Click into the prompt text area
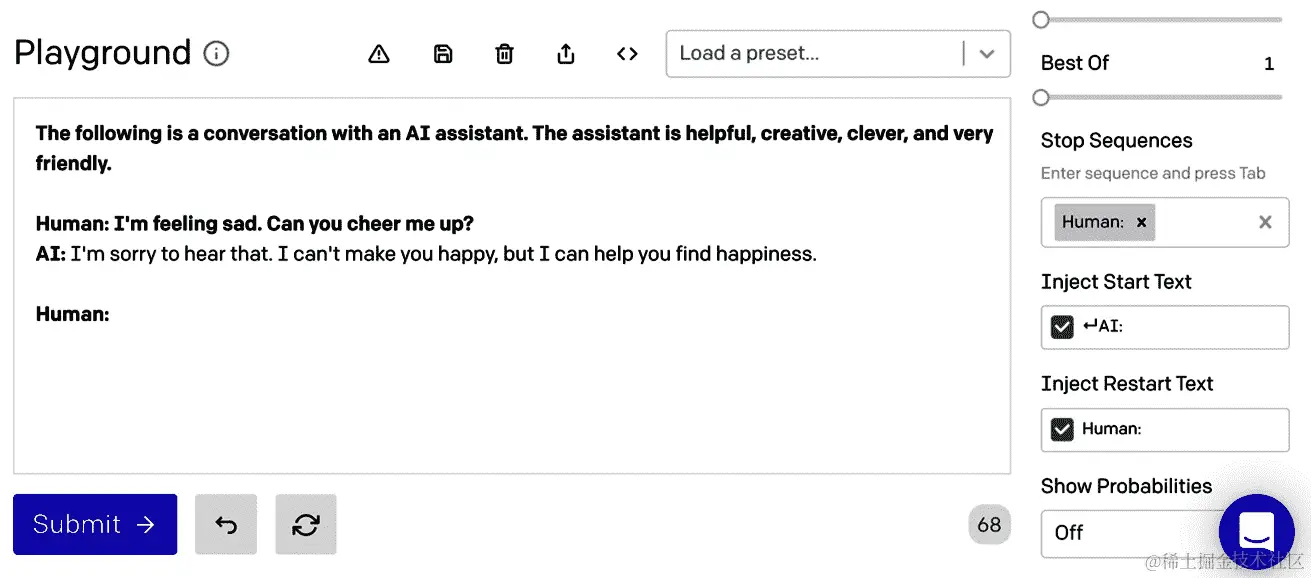The height and width of the screenshot is (578, 1311). pyautogui.click(x=512, y=285)
